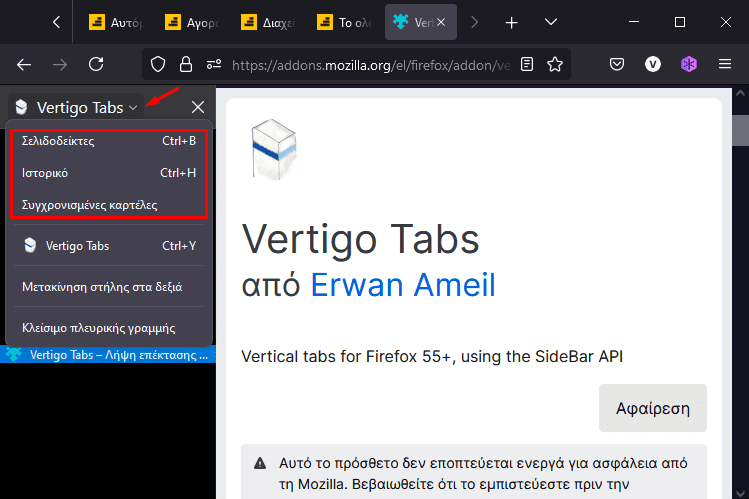Select Κλείσιμο πλευρικής γραμμής

(x=109, y=328)
